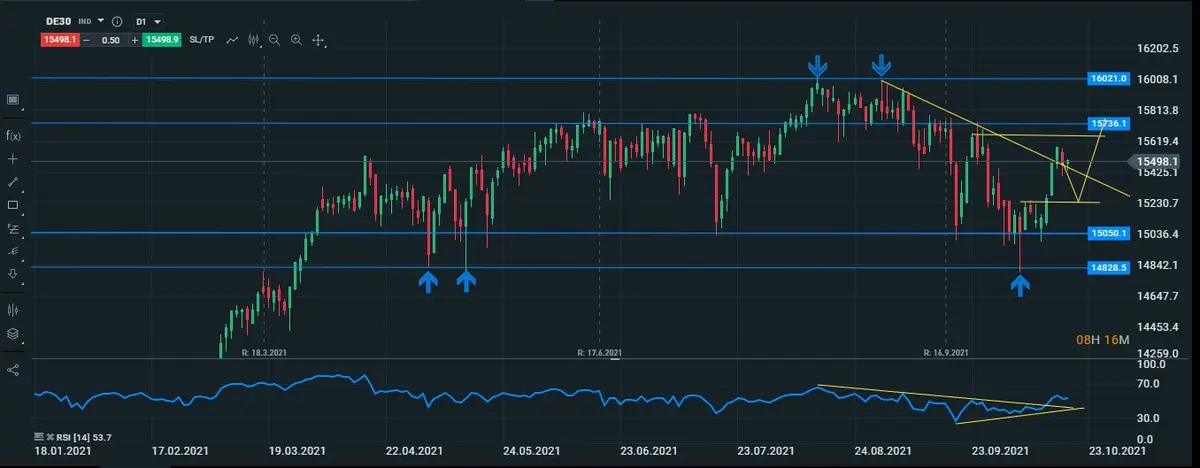Viewport: 1200px width, 468px height.
Task: Open the f(x) indicators menu
Action: [13, 136]
